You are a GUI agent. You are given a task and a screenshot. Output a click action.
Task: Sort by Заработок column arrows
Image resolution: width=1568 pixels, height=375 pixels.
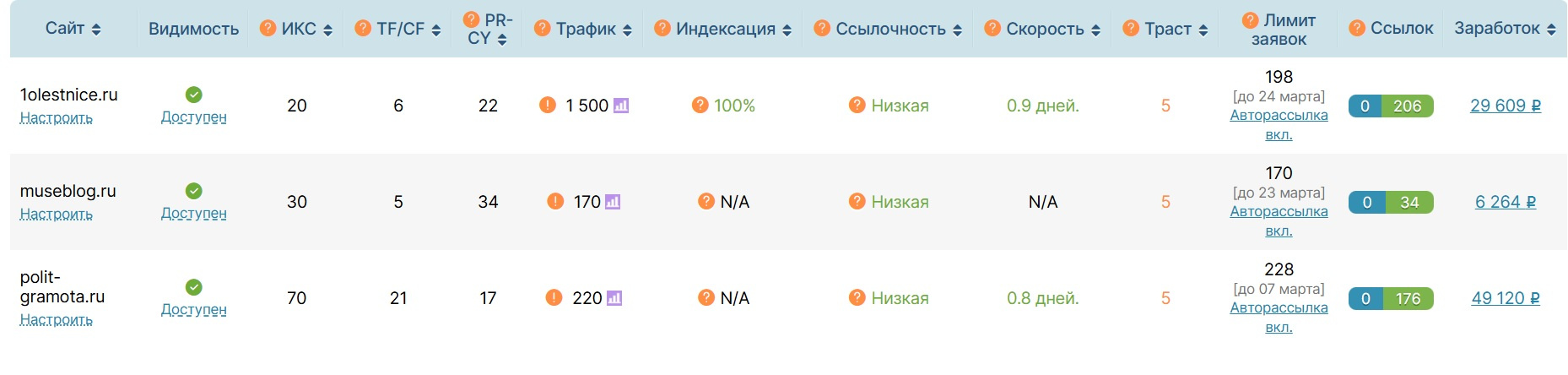[x=1551, y=30]
